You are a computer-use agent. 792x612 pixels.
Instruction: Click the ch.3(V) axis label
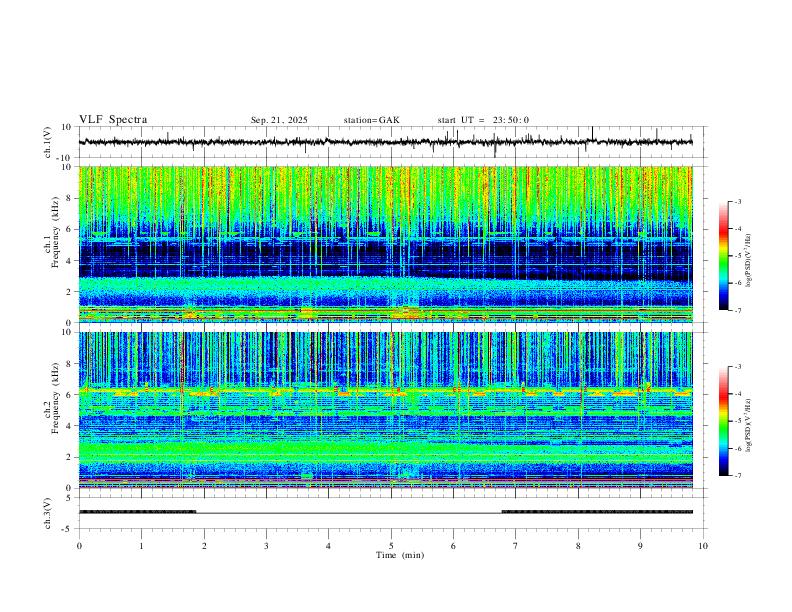pyautogui.click(x=48, y=511)
